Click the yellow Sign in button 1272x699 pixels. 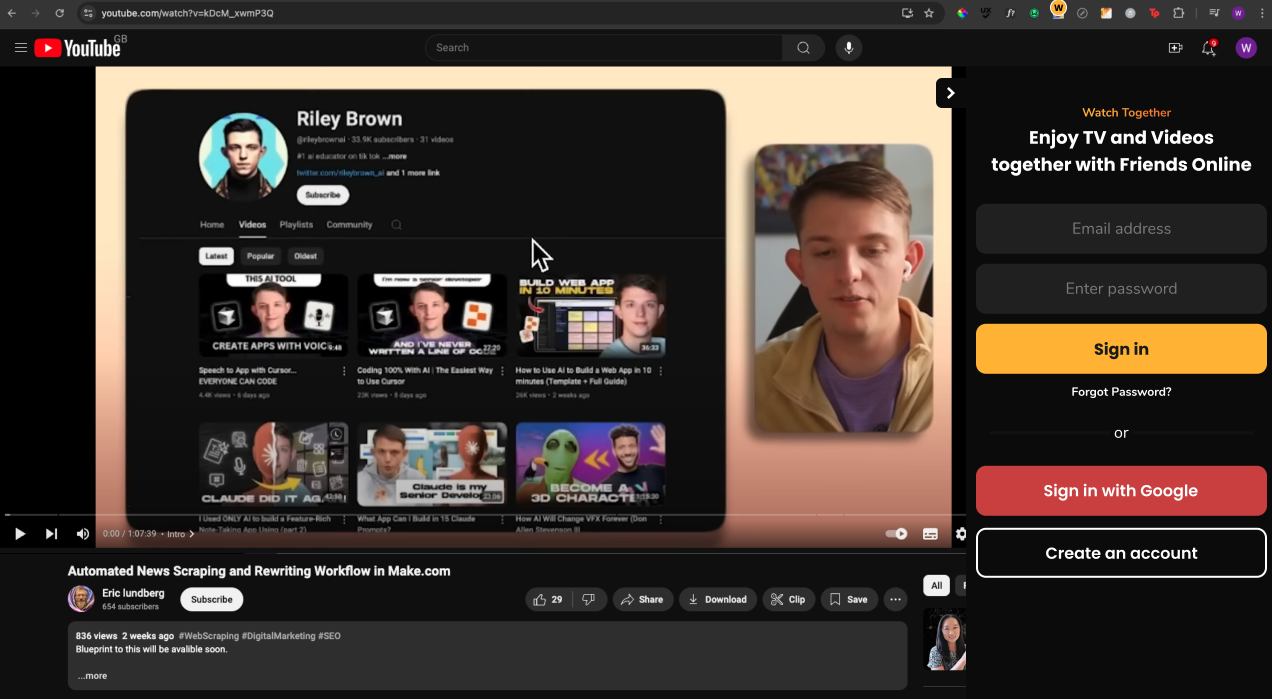click(1121, 349)
